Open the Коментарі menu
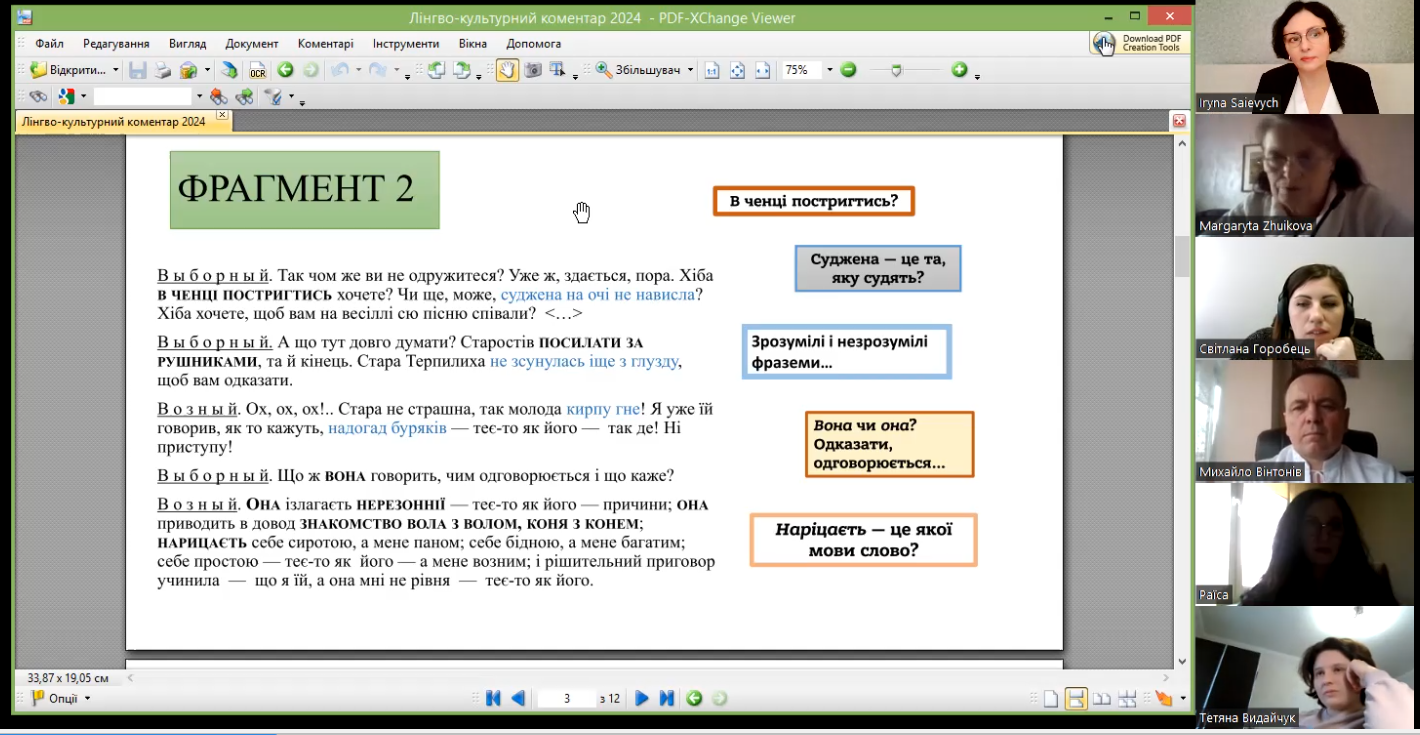The image size is (1420, 735). (x=325, y=44)
